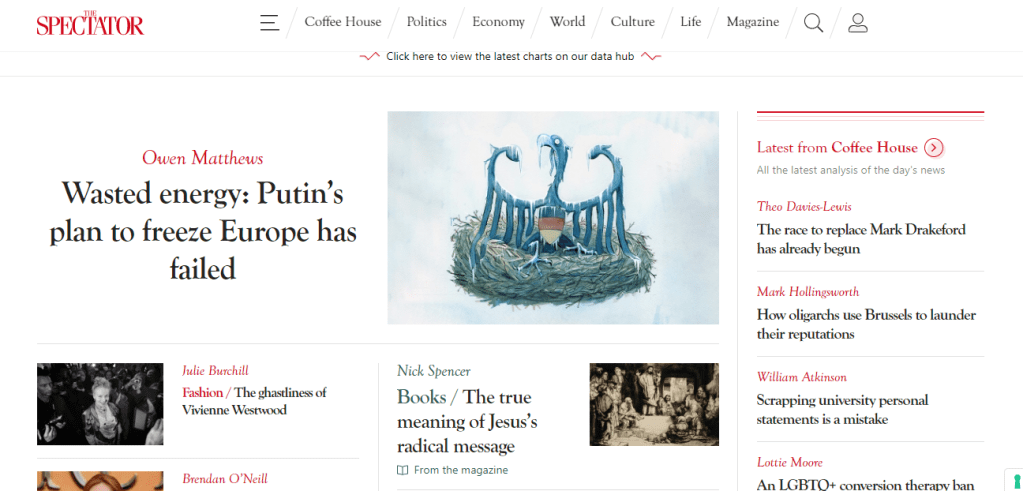
Task: Click the search magnifier icon
Action: click(x=813, y=23)
